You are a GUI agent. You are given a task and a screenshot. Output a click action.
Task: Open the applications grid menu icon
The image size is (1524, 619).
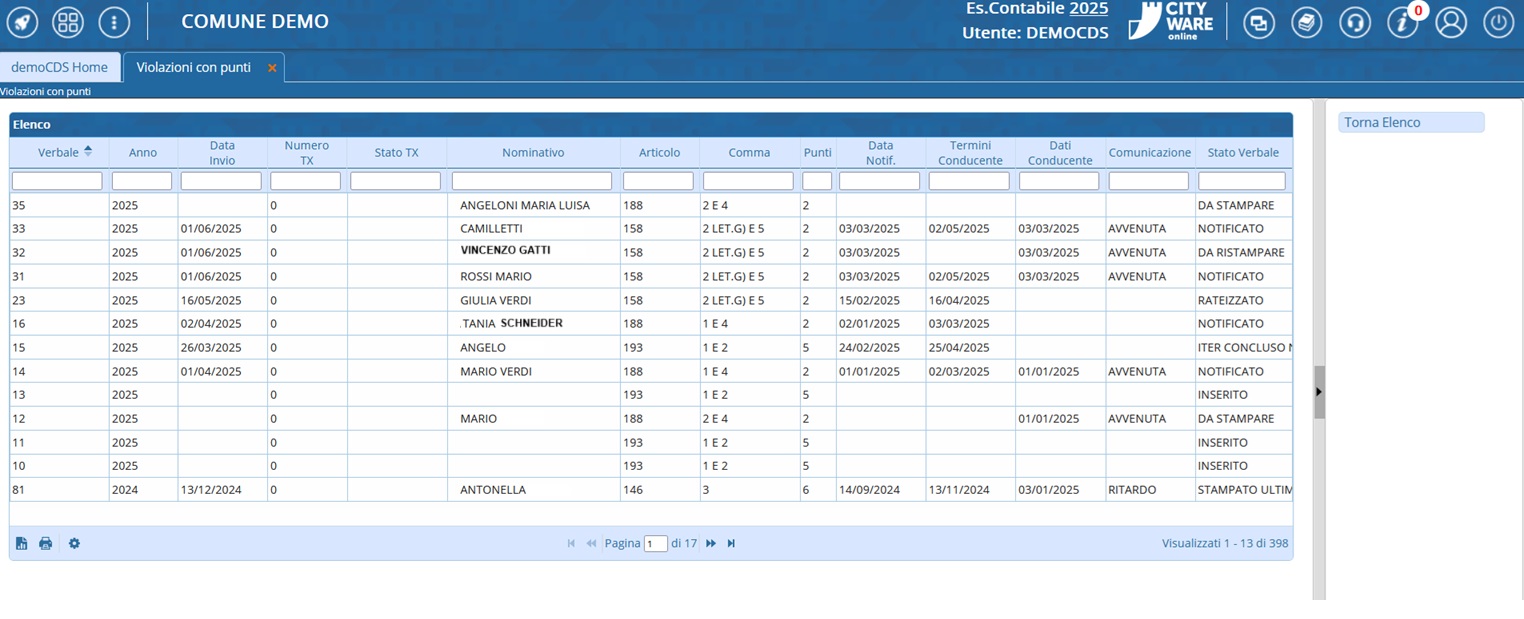coord(68,22)
